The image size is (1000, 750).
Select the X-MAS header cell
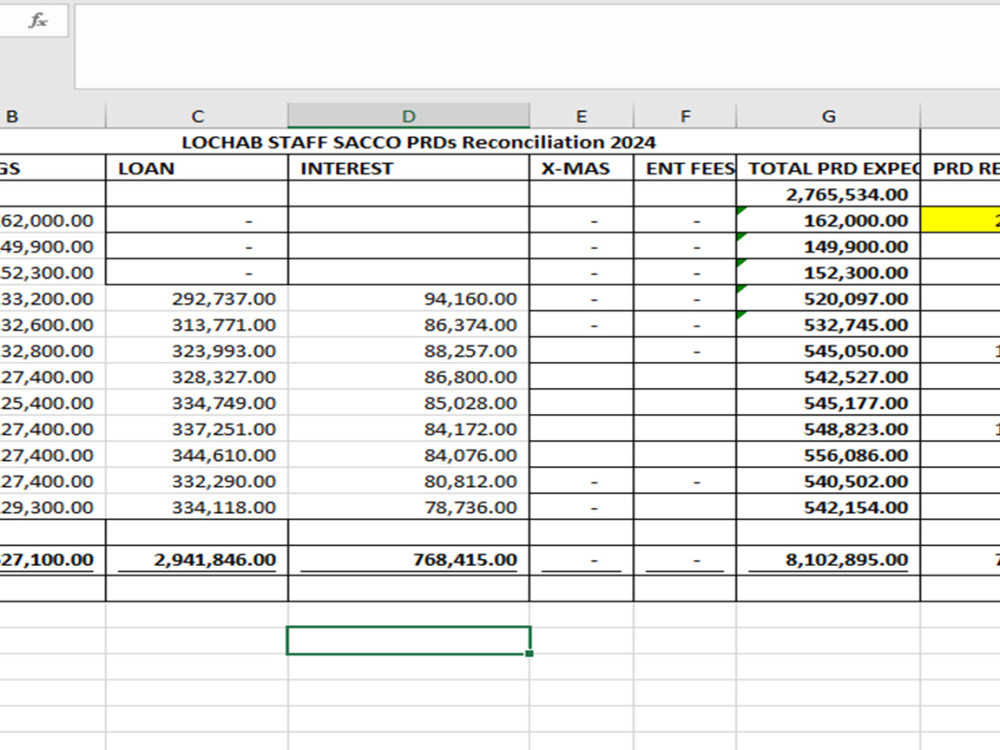pos(581,168)
